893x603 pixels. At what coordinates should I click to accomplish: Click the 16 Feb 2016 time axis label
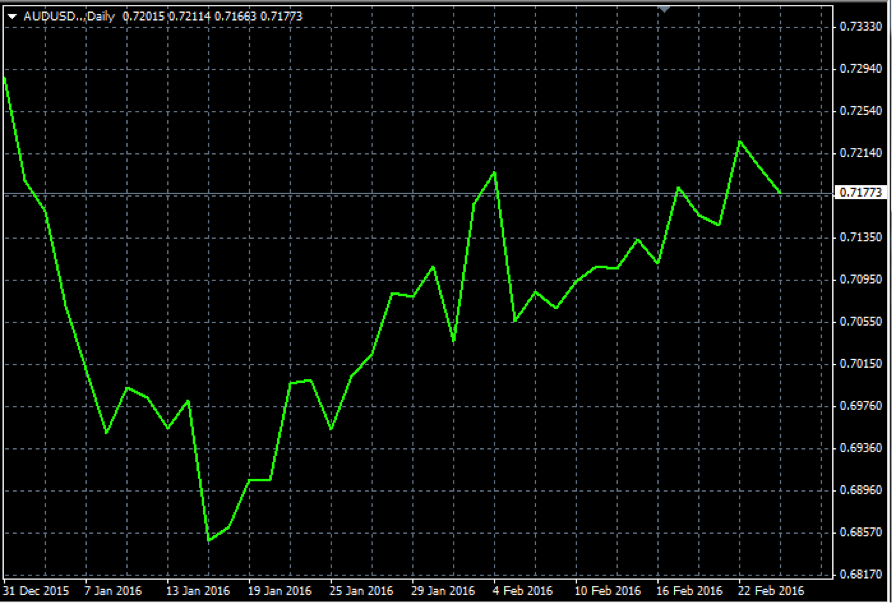[688, 591]
